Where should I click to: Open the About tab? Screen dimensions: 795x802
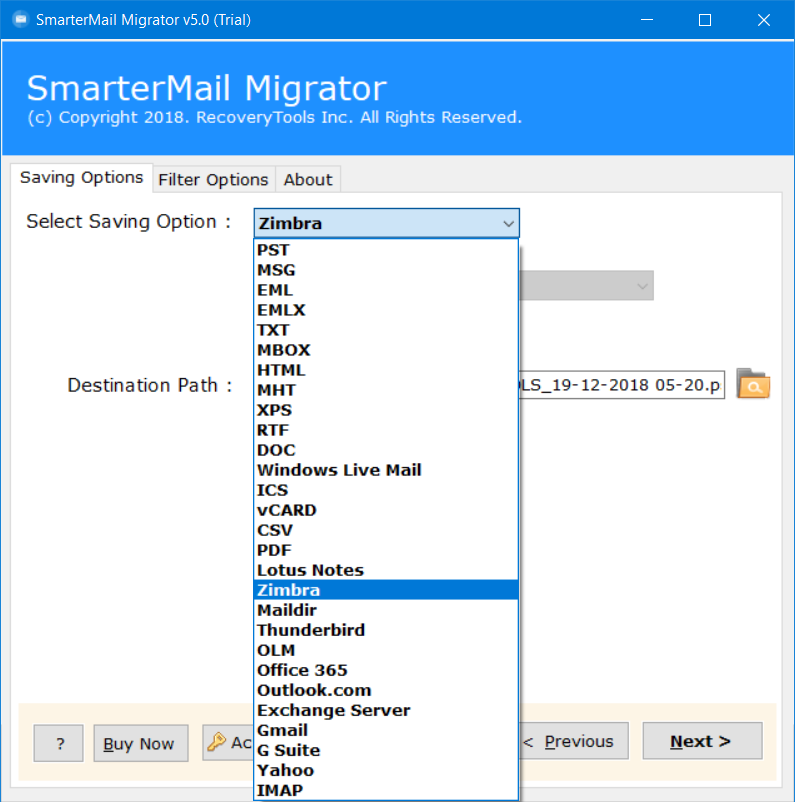308,180
